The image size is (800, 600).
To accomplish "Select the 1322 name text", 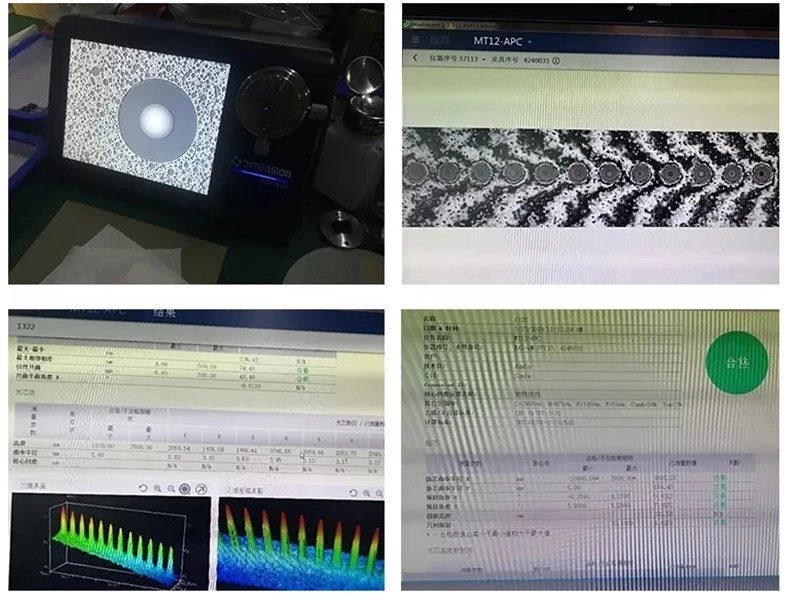I will [26, 326].
